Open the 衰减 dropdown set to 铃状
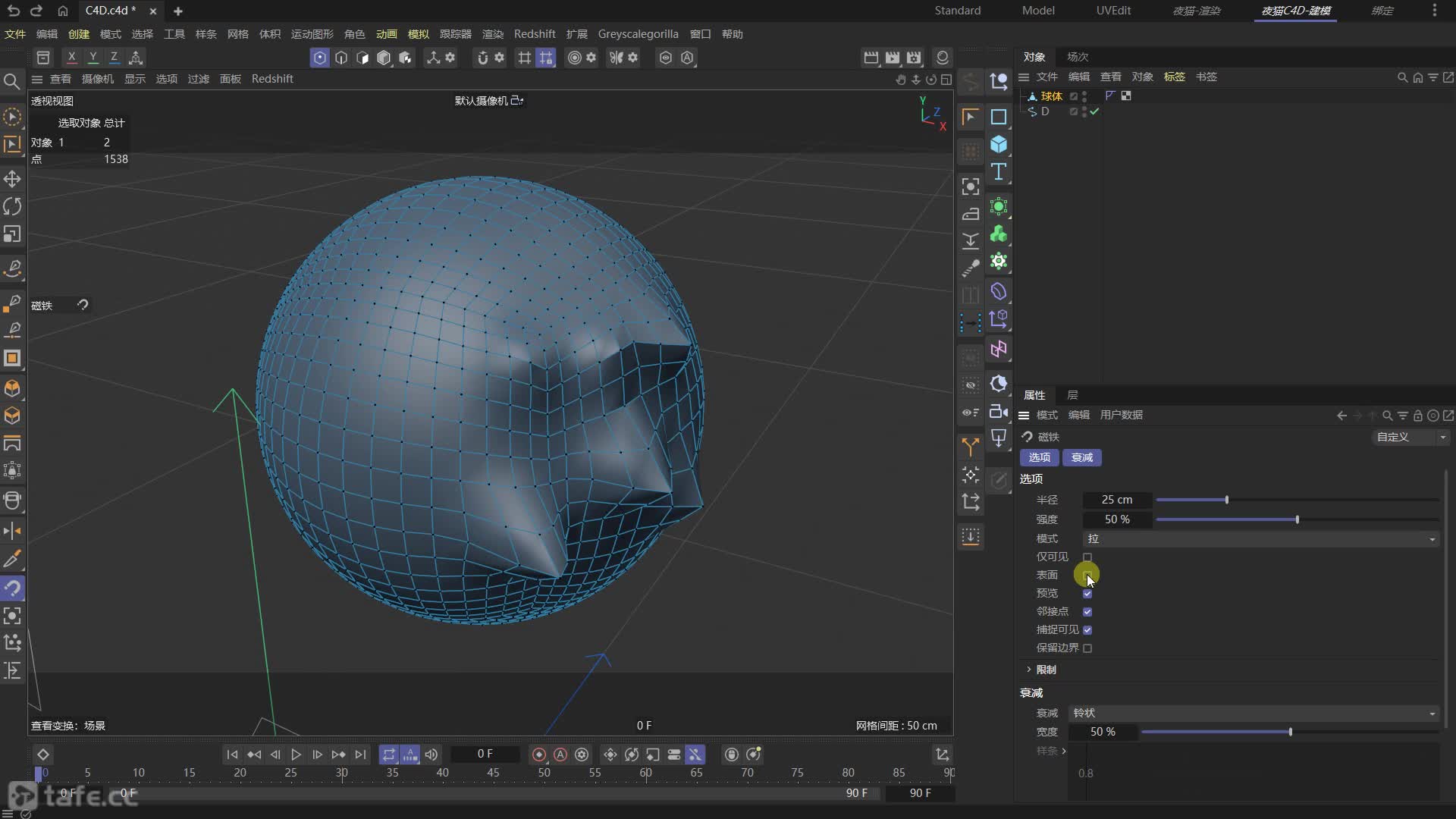This screenshot has height=819, width=1456. click(1254, 713)
